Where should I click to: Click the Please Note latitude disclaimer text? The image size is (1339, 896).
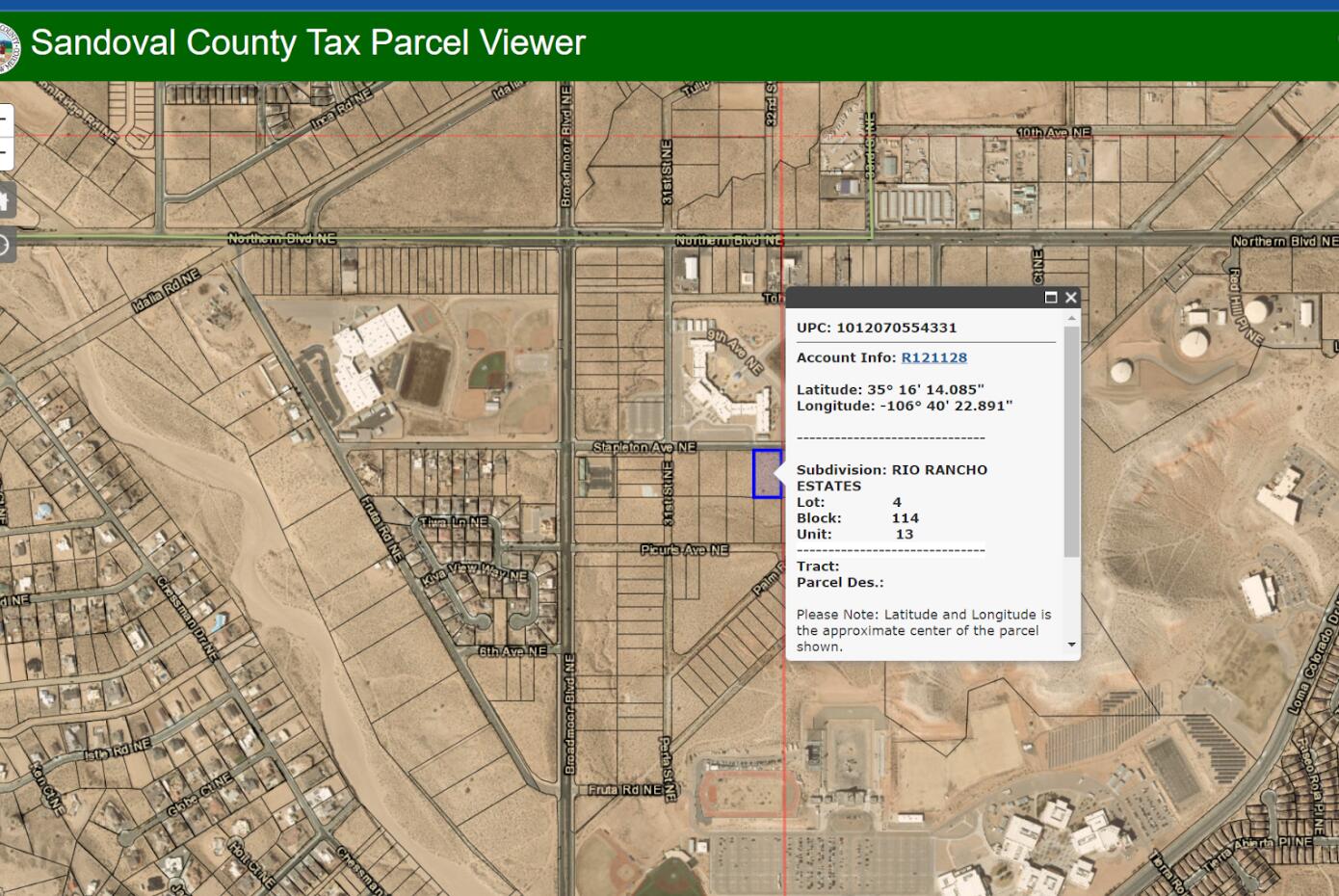924,630
